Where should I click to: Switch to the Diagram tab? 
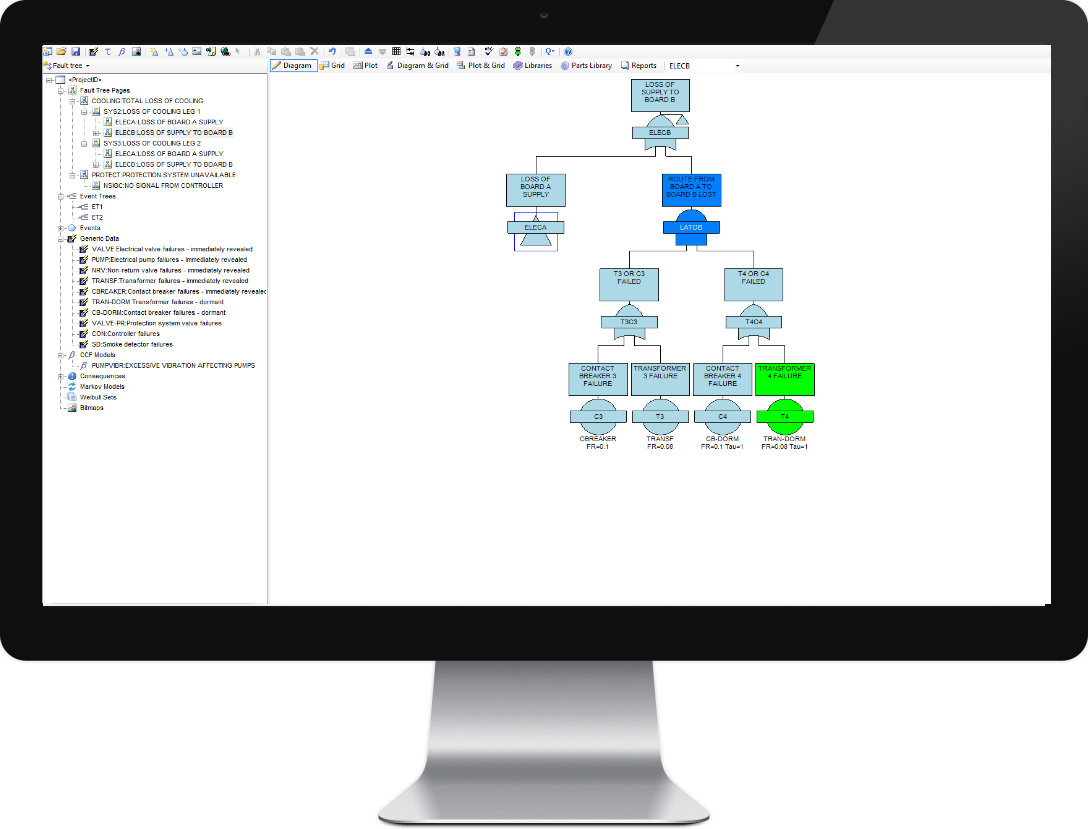click(294, 65)
